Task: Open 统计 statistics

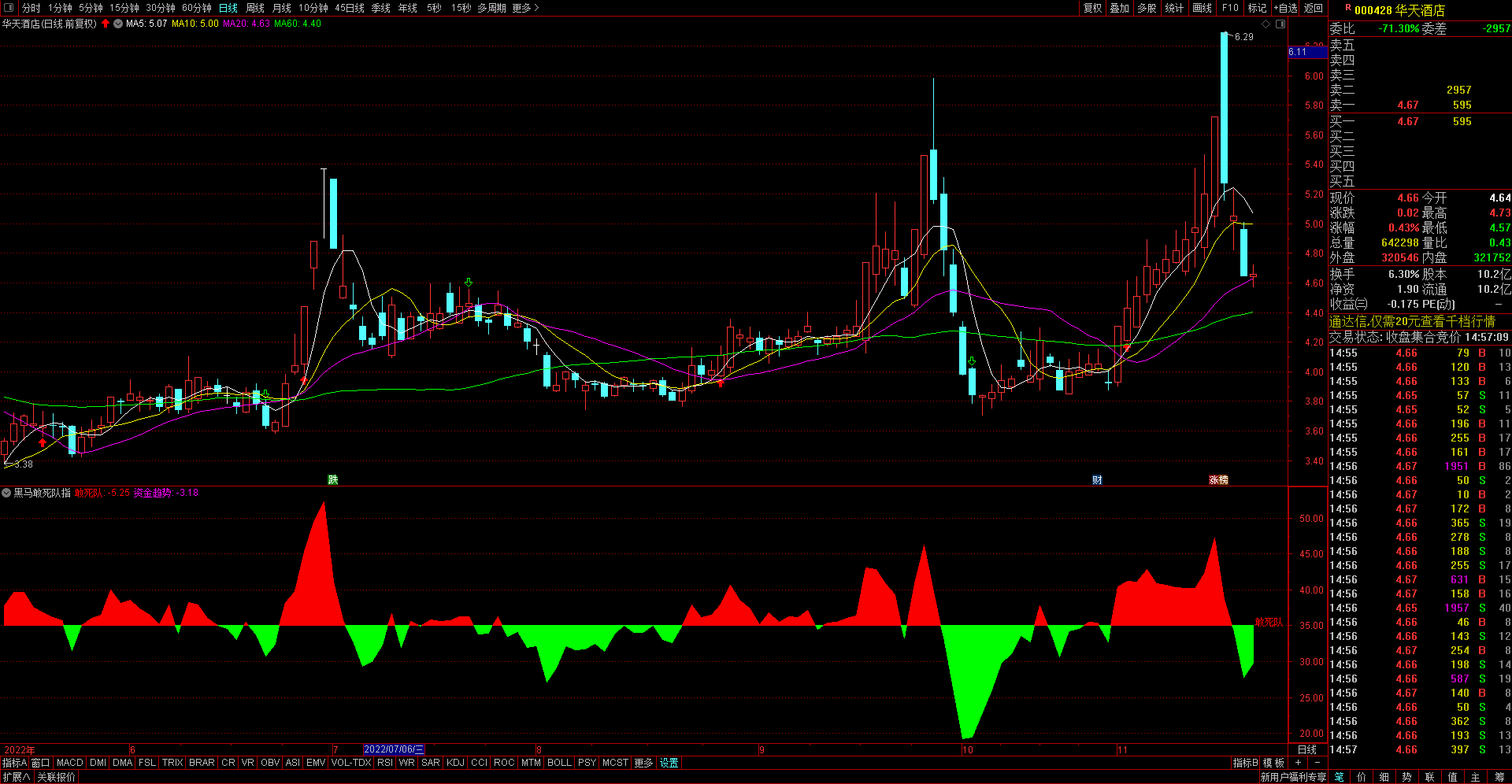Action: [x=1174, y=8]
